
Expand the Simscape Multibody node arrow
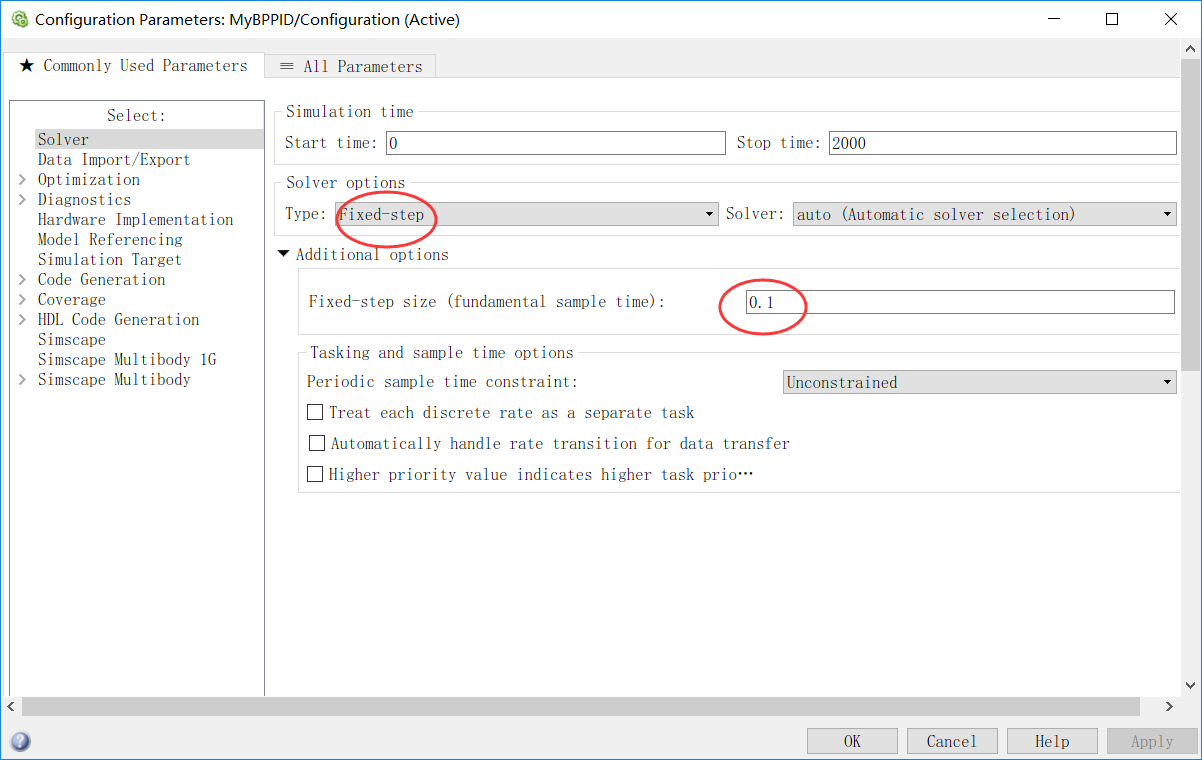click(22, 380)
